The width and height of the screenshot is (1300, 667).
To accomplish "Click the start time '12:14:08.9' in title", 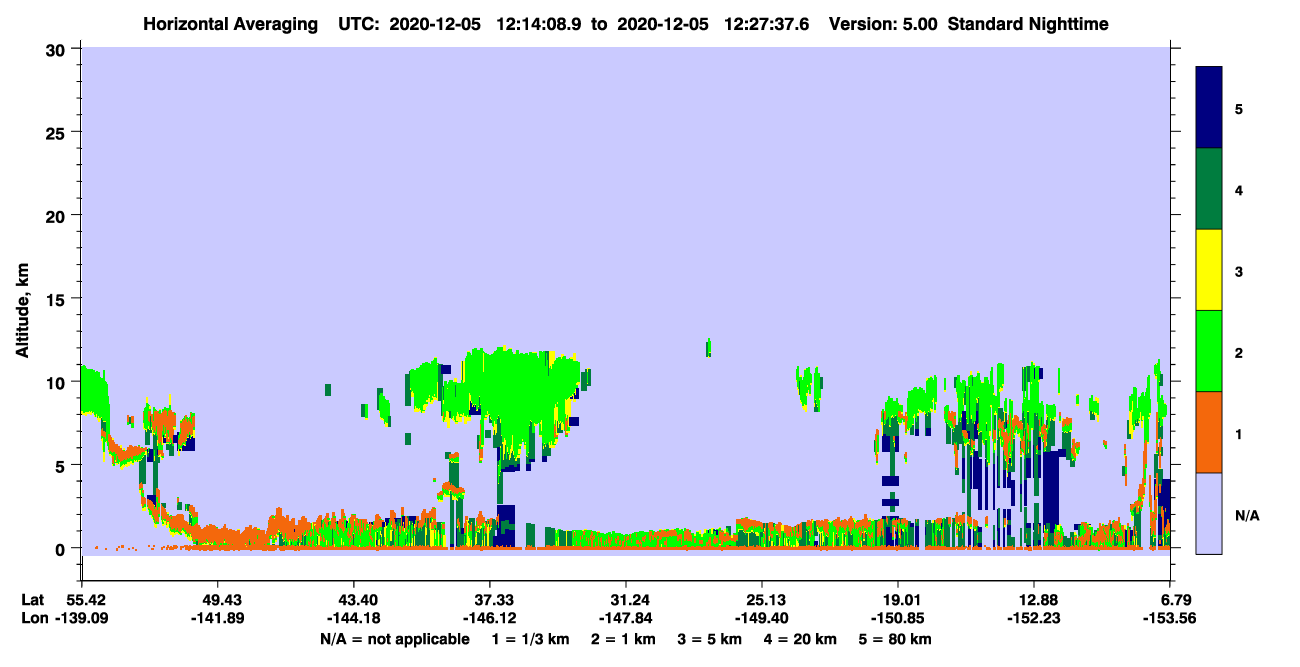I will [538, 24].
